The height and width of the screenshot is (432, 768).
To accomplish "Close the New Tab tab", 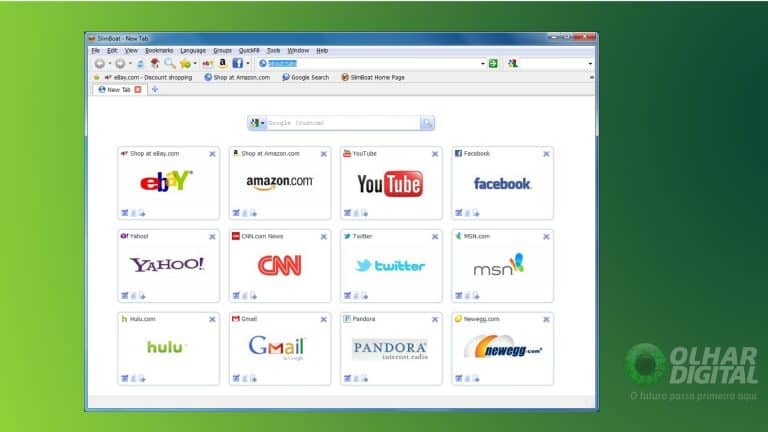I will (x=138, y=89).
